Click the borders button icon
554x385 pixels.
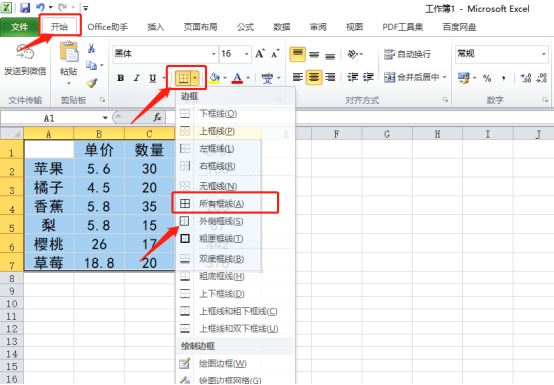click(x=183, y=78)
